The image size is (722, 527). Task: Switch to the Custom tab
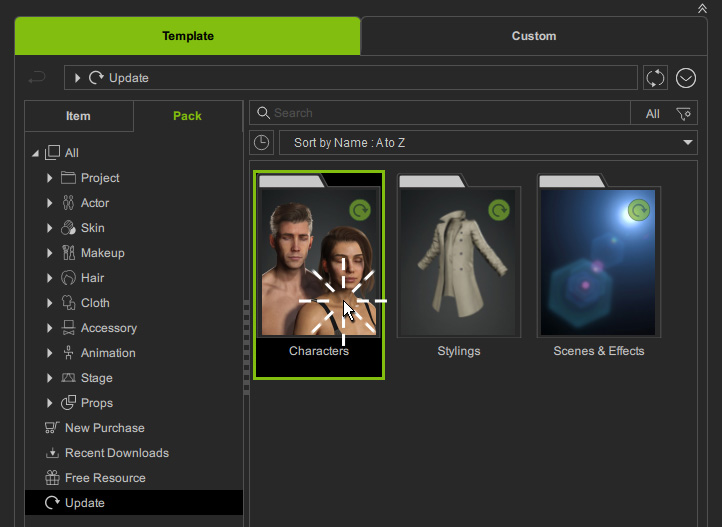pos(533,36)
